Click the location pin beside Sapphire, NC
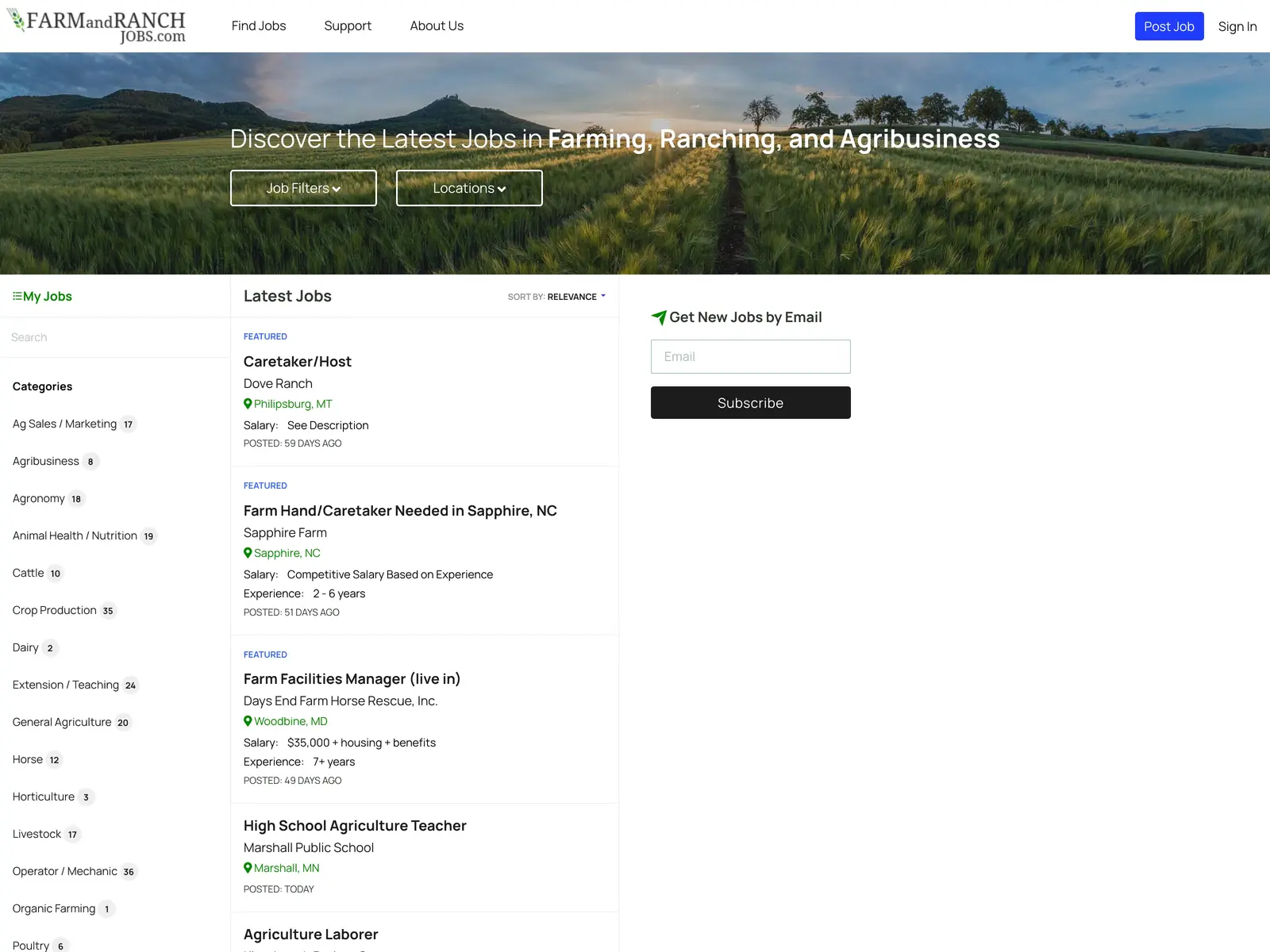Screen dimensions: 1270x952 [x=248, y=553]
